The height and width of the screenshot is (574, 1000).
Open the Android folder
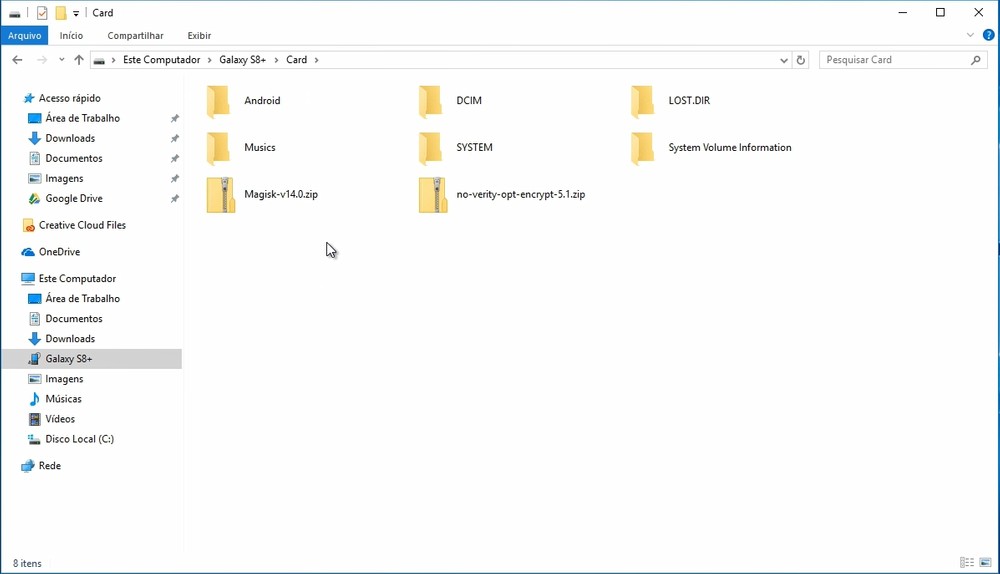click(x=245, y=101)
